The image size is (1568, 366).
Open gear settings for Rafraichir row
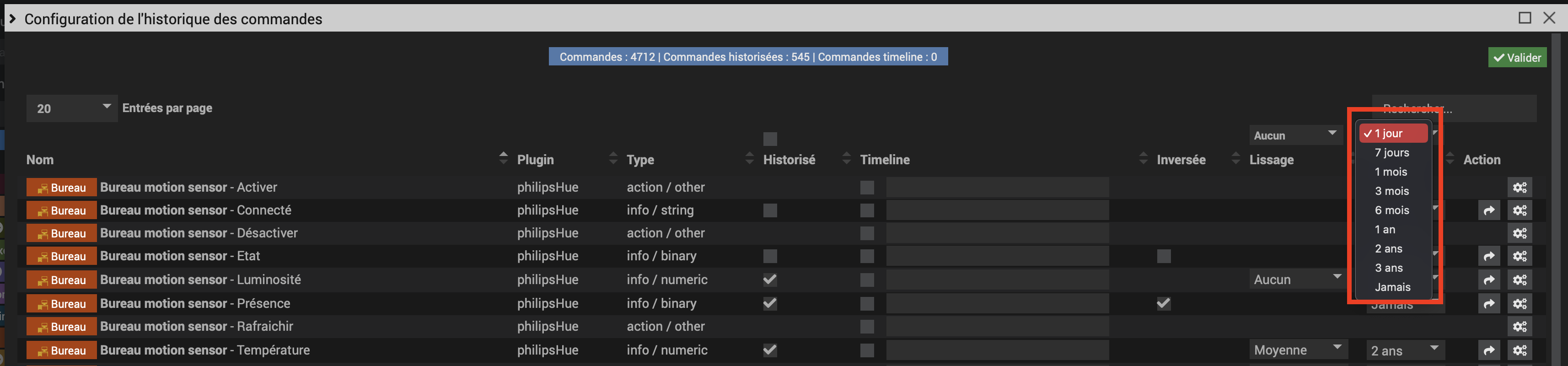[1520, 327]
